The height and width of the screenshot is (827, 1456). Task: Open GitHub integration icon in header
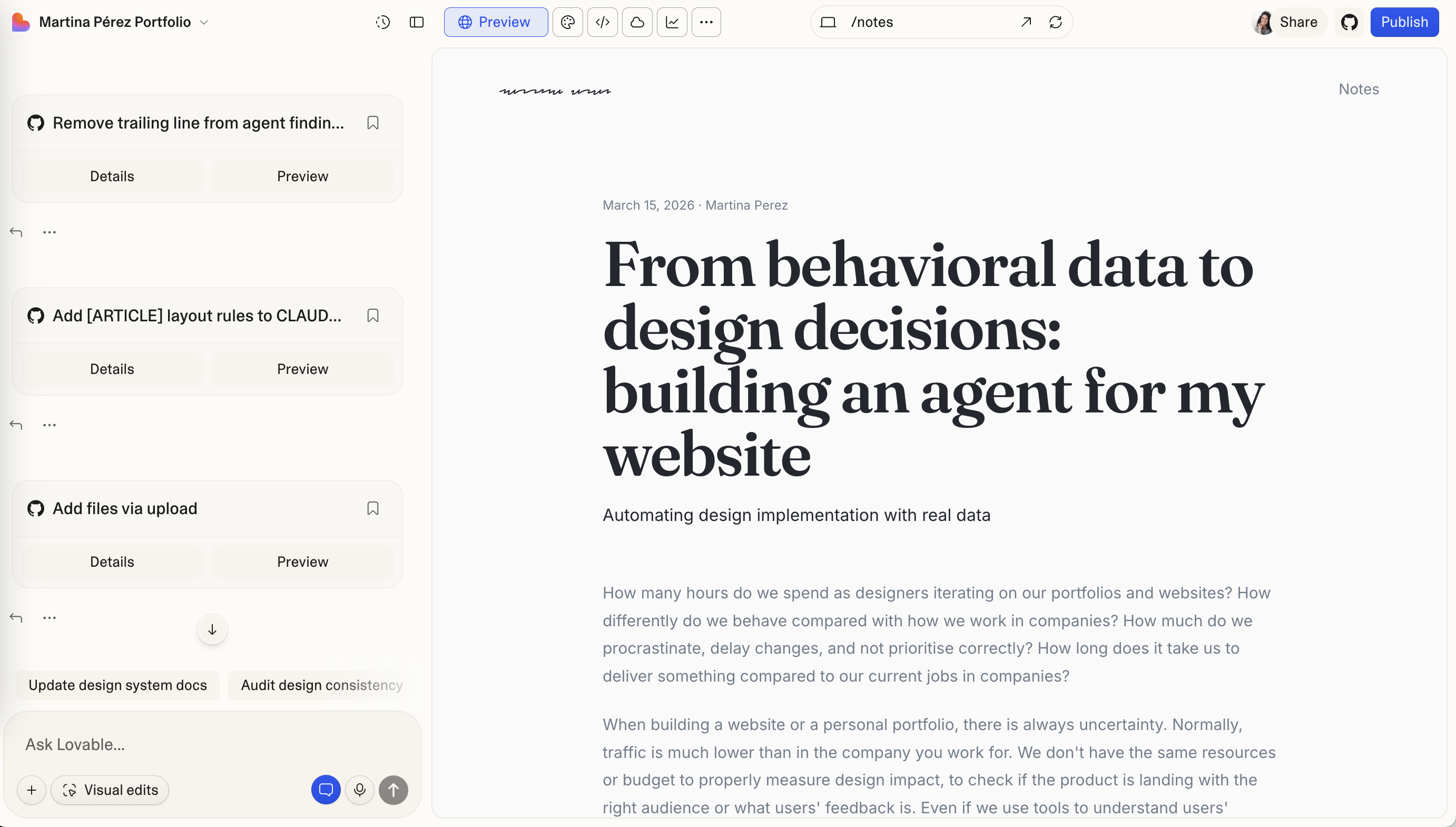coord(1349,22)
